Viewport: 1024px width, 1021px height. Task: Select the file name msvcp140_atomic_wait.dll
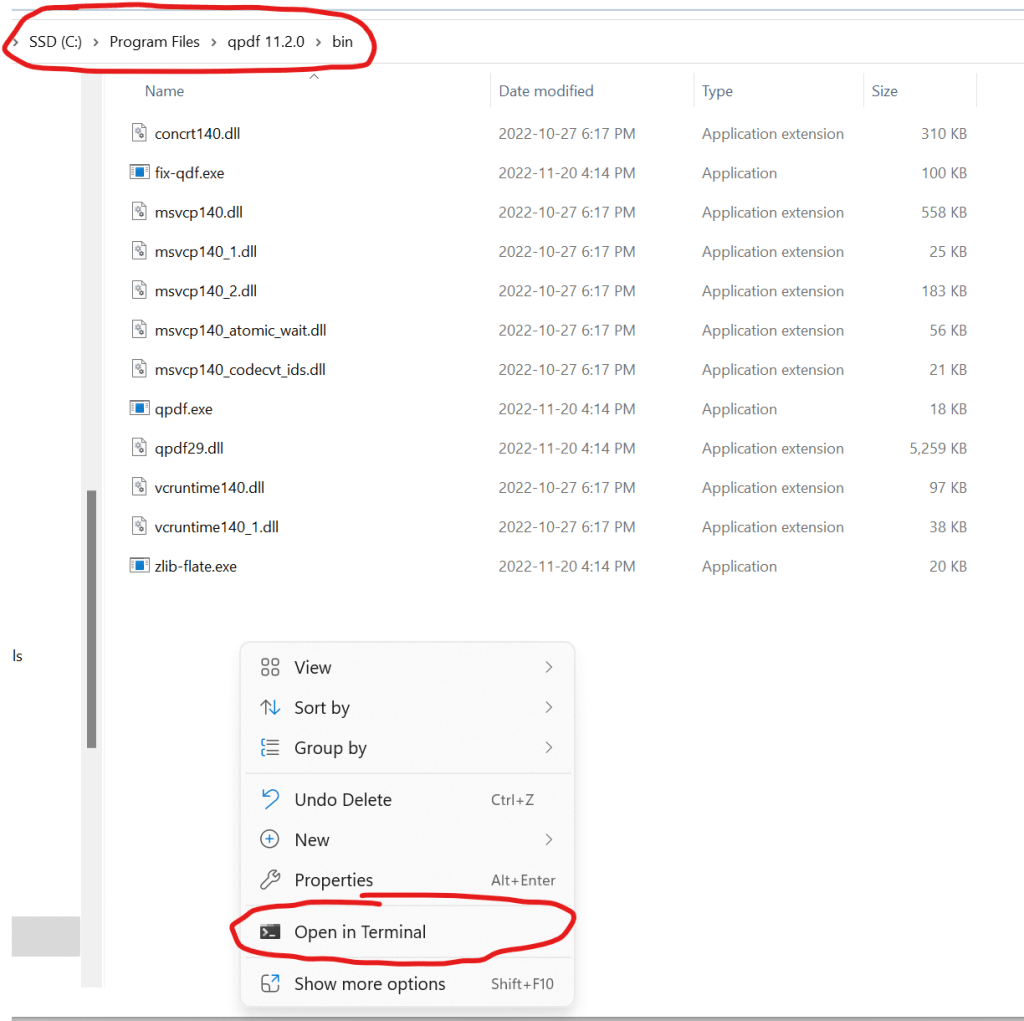tap(240, 331)
